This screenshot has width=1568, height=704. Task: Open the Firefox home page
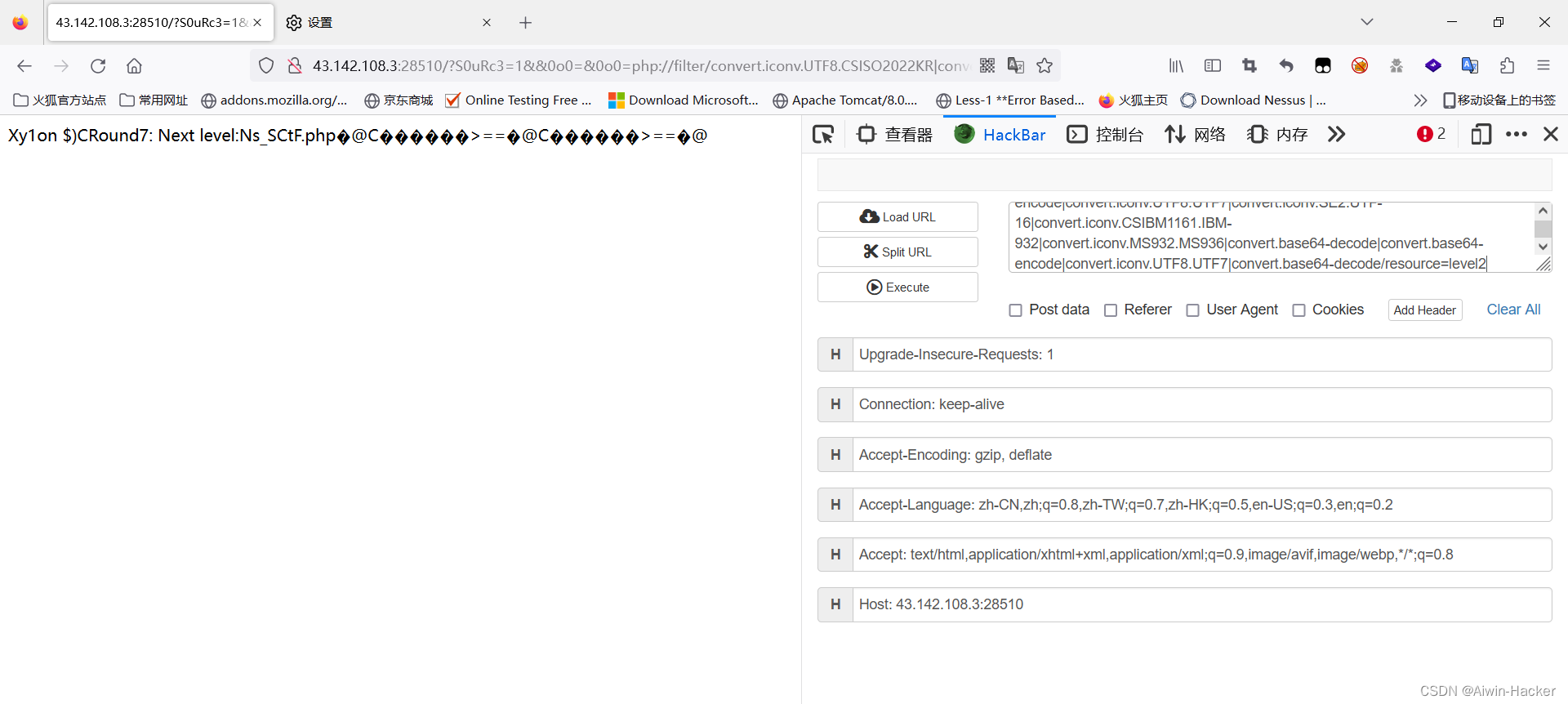click(135, 66)
